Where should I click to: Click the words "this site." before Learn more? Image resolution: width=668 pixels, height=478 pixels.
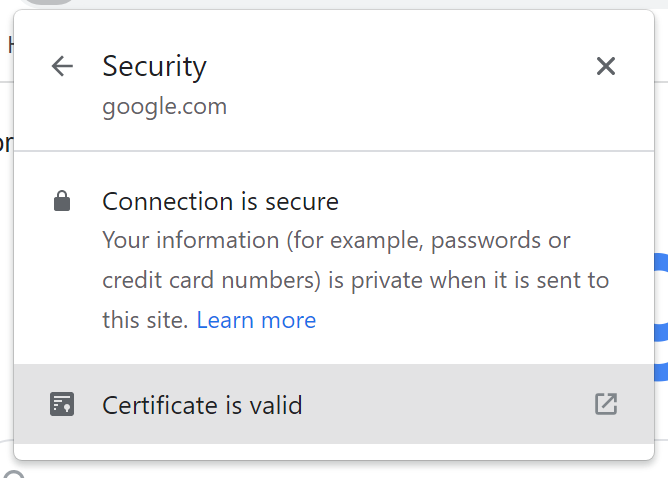click(x=145, y=320)
